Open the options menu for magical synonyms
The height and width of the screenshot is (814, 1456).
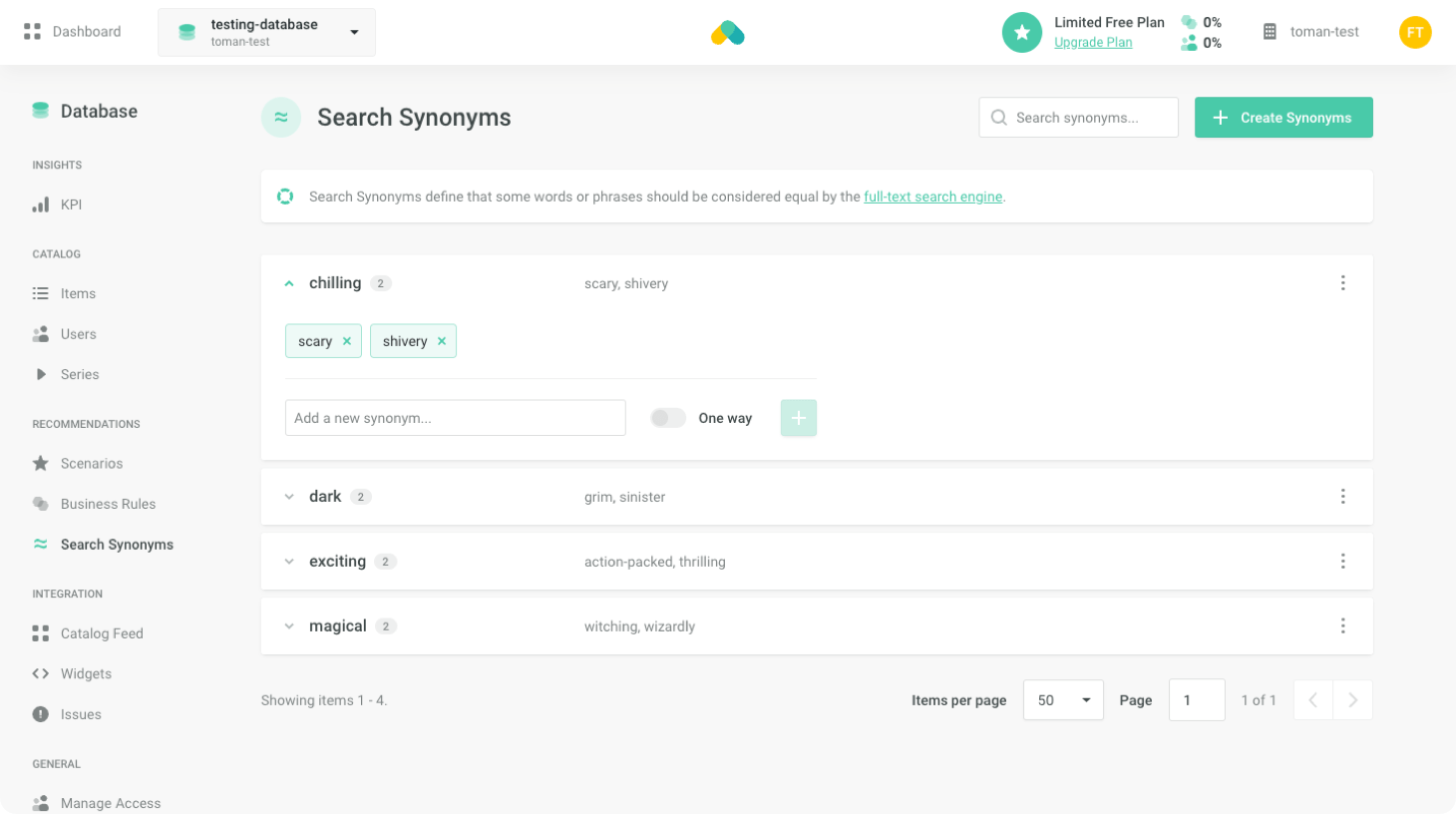(x=1342, y=626)
